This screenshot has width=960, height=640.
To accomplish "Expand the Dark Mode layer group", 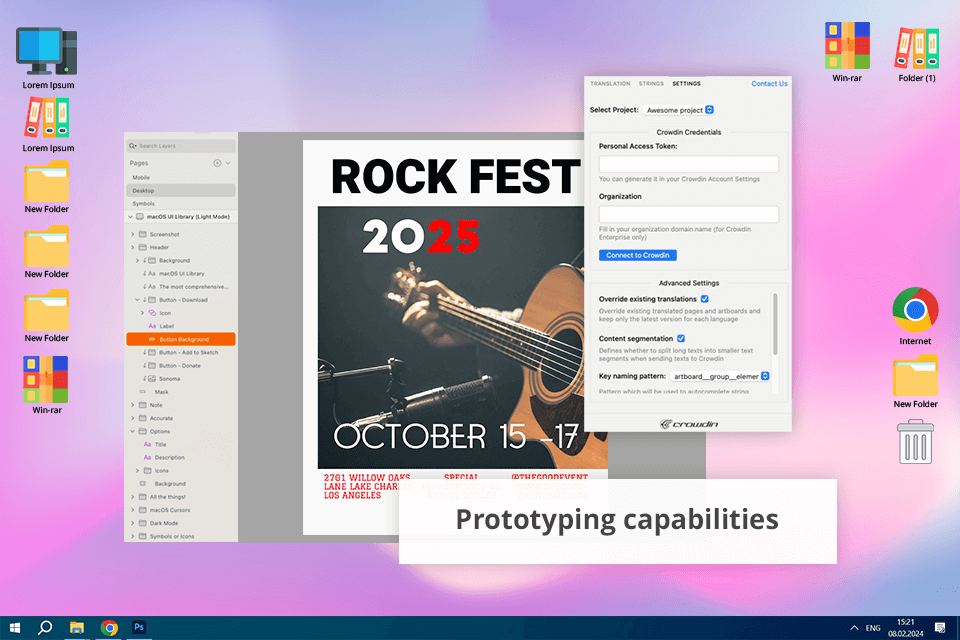I will click(133, 523).
